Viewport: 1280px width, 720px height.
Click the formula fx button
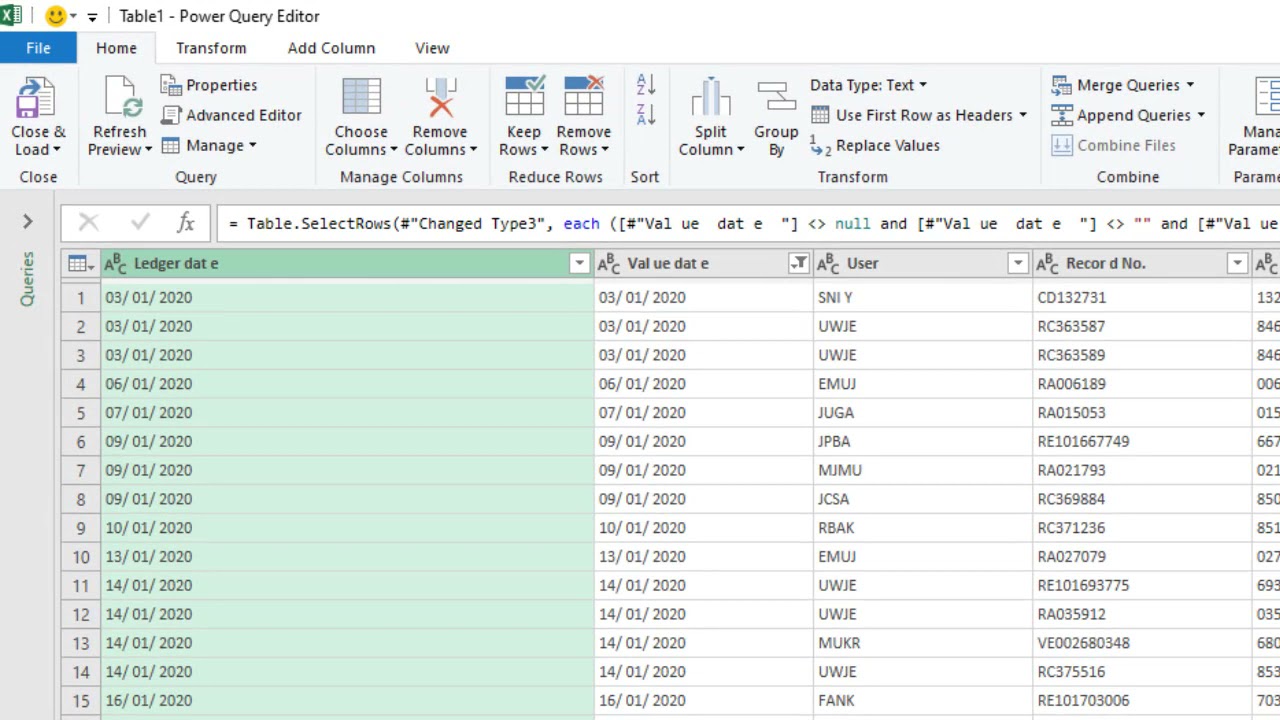[x=186, y=223]
